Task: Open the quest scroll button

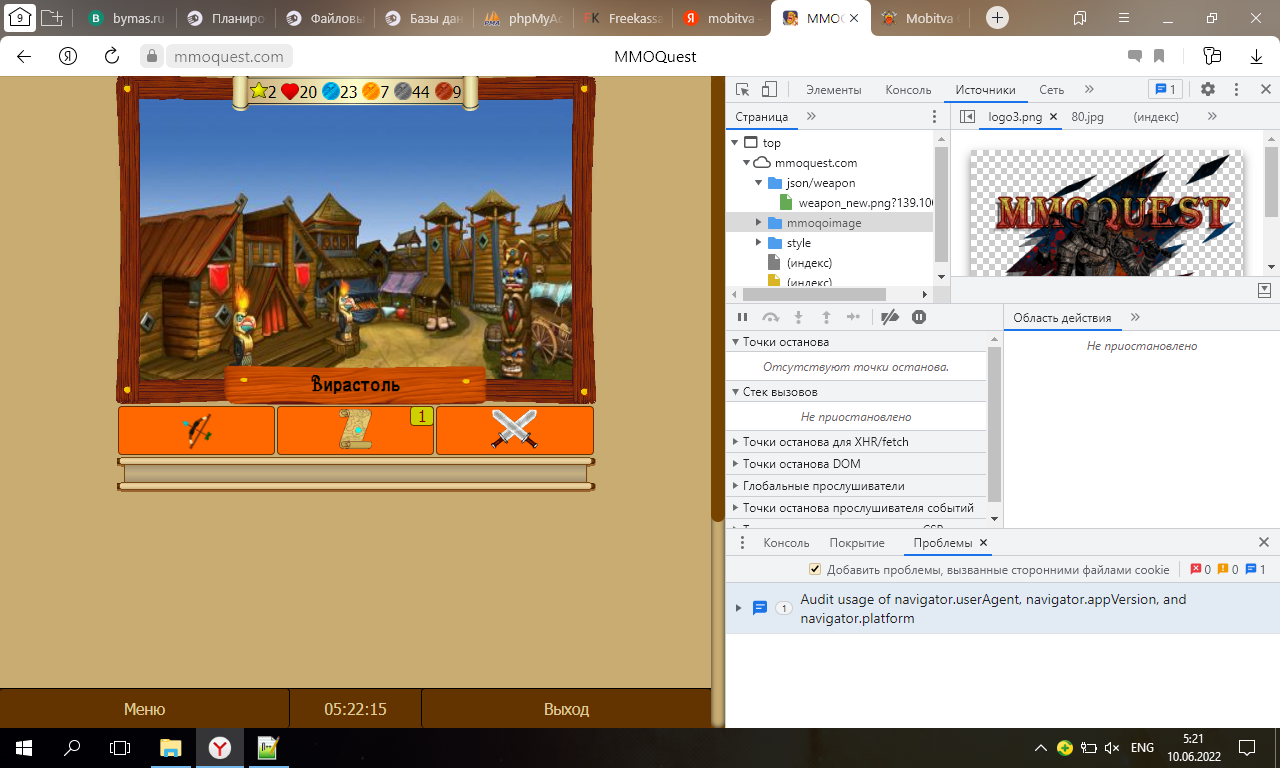Action: point(355,430)
